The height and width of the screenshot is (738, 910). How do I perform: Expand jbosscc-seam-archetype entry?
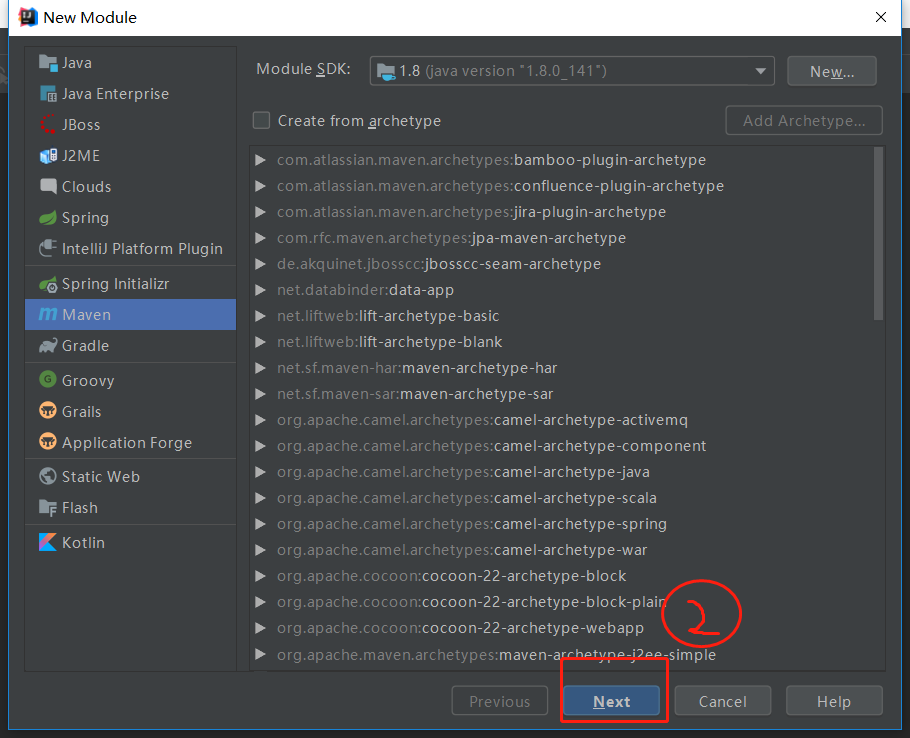point(261,264)
